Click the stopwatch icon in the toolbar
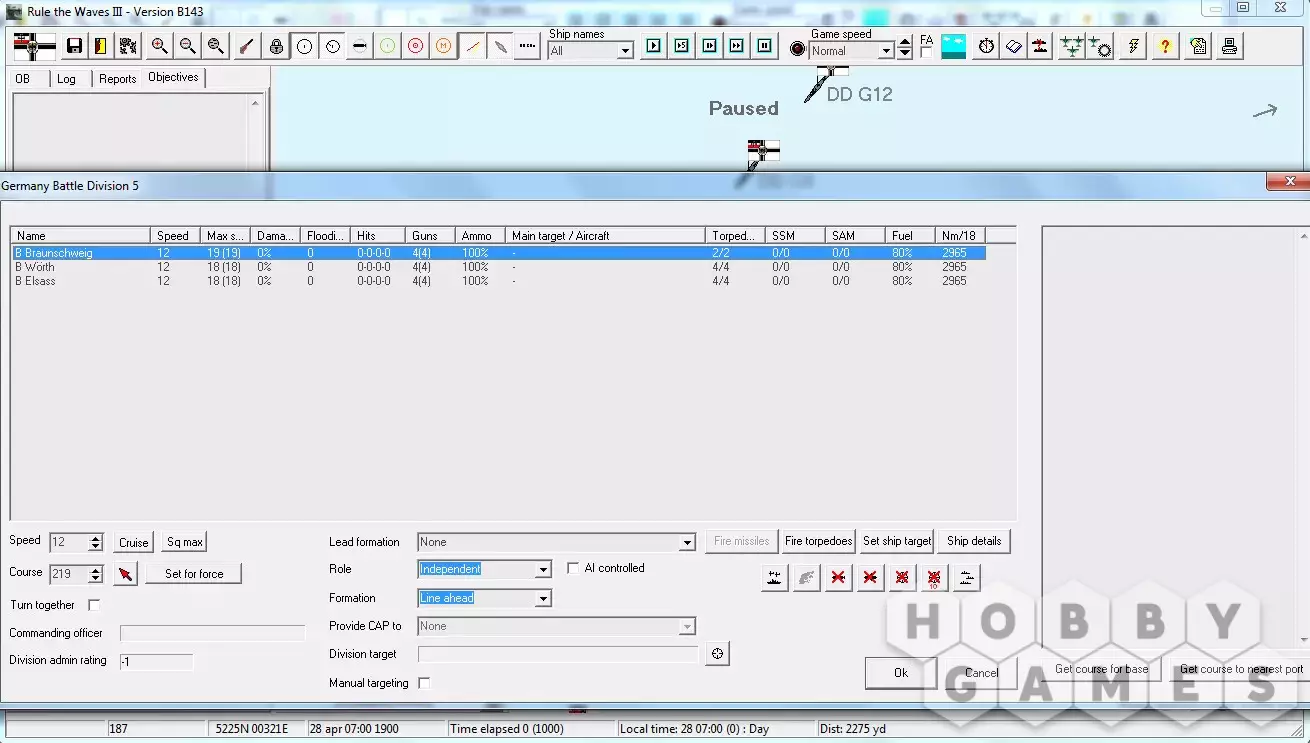The width and height of the screenshot is (1310, 743). coord(986,46)
